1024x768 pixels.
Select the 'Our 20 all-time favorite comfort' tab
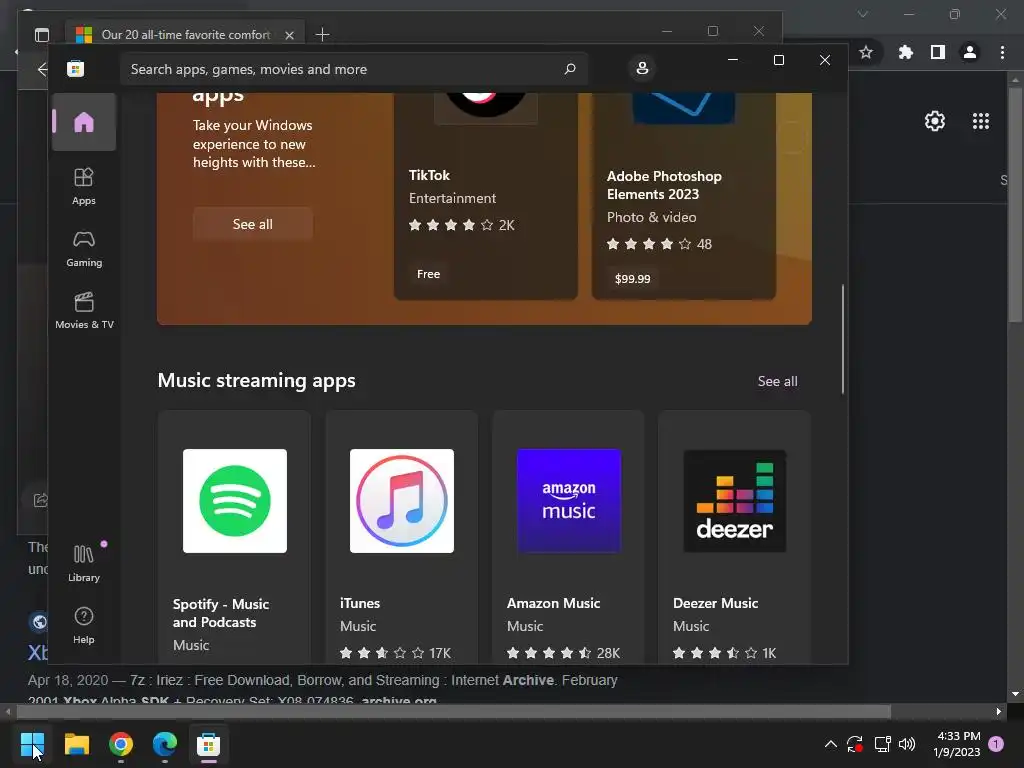(x=185, y=35)
